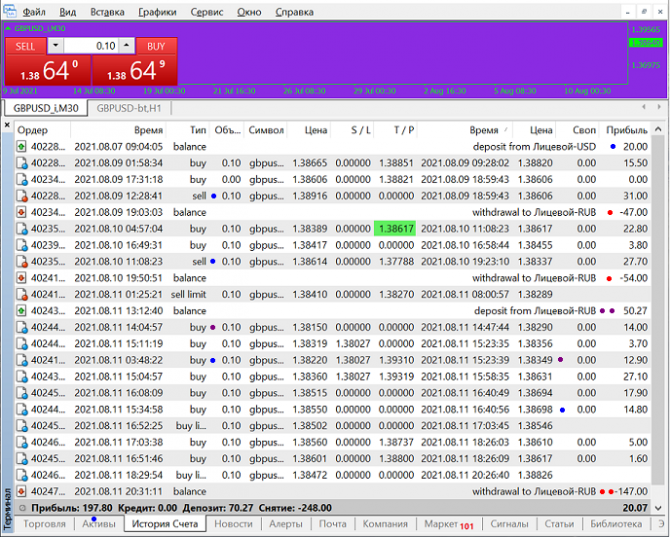Click the buy order icon in the 2021.08.11 15:11:19 row
This screenshot has height=537, width=670.
(x=21, y=343)
